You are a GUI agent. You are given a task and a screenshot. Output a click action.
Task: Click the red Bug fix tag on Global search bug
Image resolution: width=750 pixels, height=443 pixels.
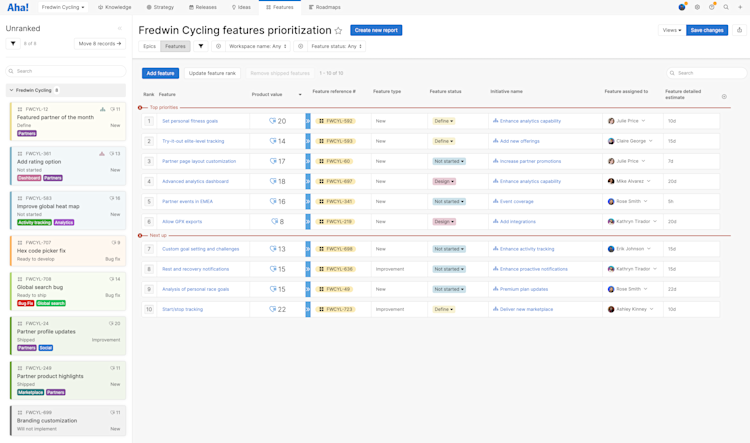[25, 303]
